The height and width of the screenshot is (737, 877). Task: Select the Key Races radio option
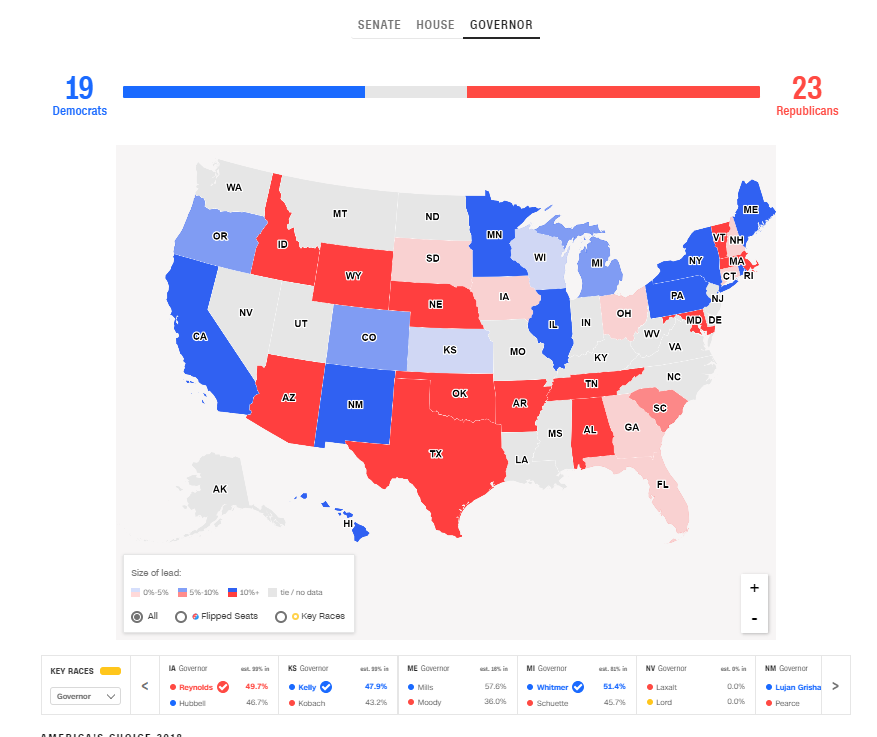(281, 616)
